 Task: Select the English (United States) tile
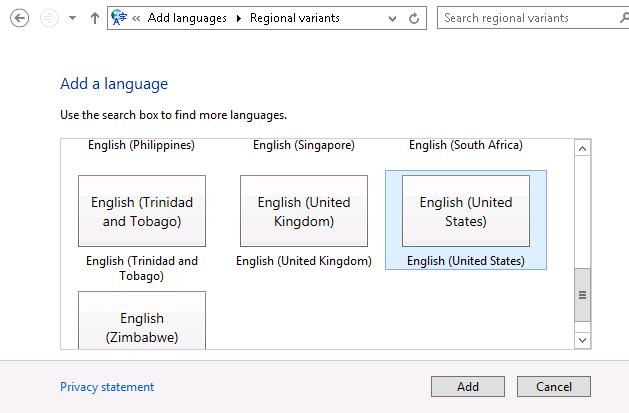point(466,211)
